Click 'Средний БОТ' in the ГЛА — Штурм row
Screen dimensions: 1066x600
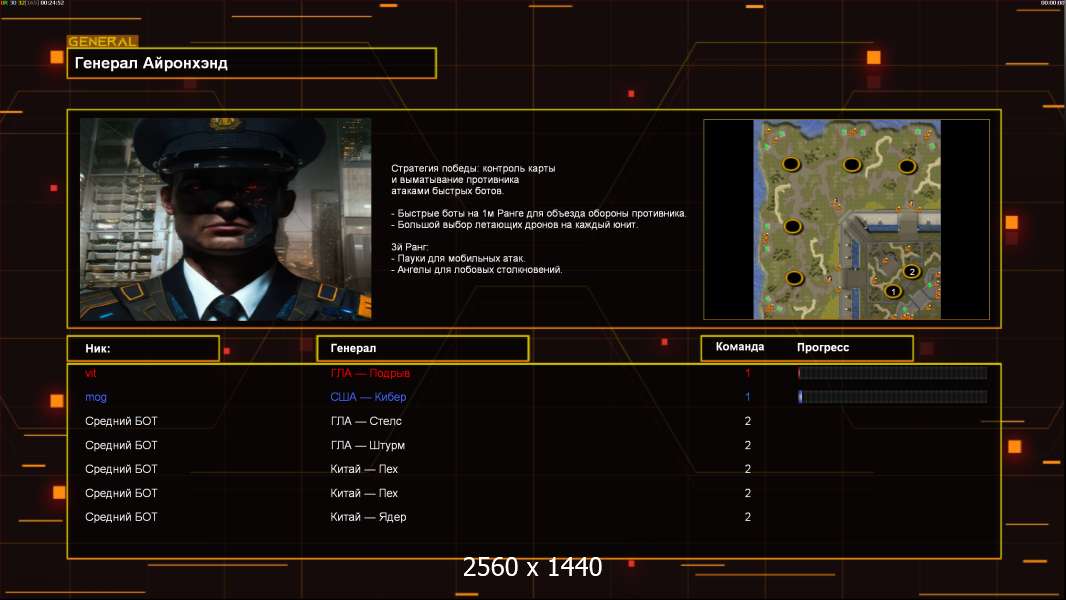[121, 445]
